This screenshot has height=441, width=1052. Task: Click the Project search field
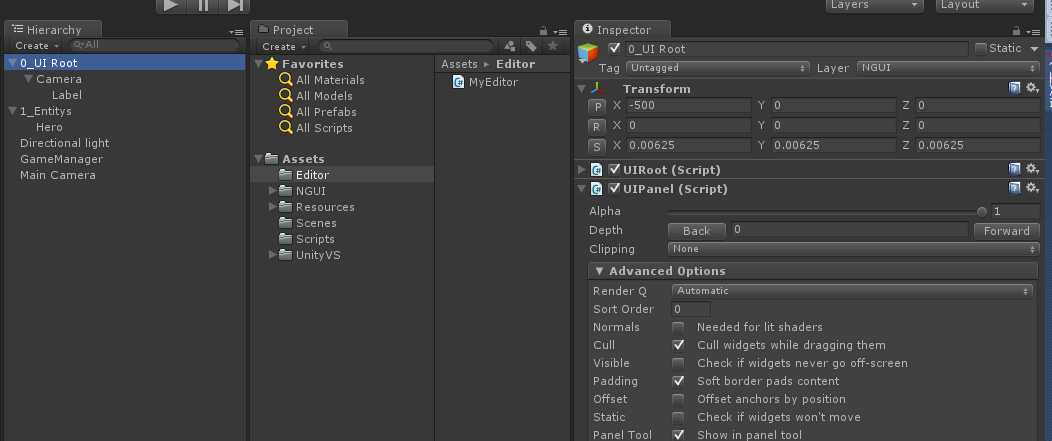click(x=407, y=46)
